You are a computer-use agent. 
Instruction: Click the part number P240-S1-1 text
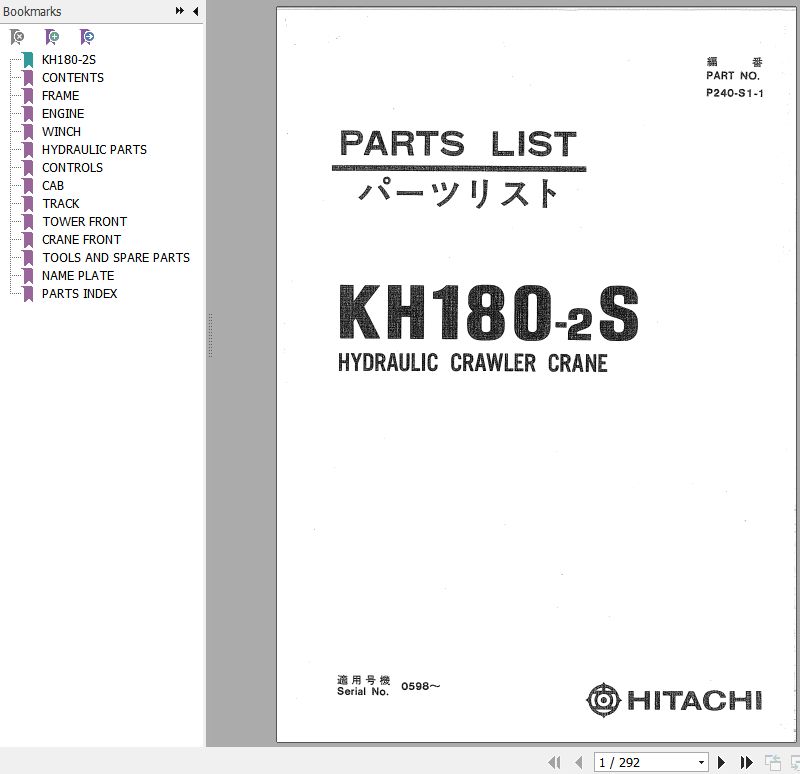click(735, 93)
